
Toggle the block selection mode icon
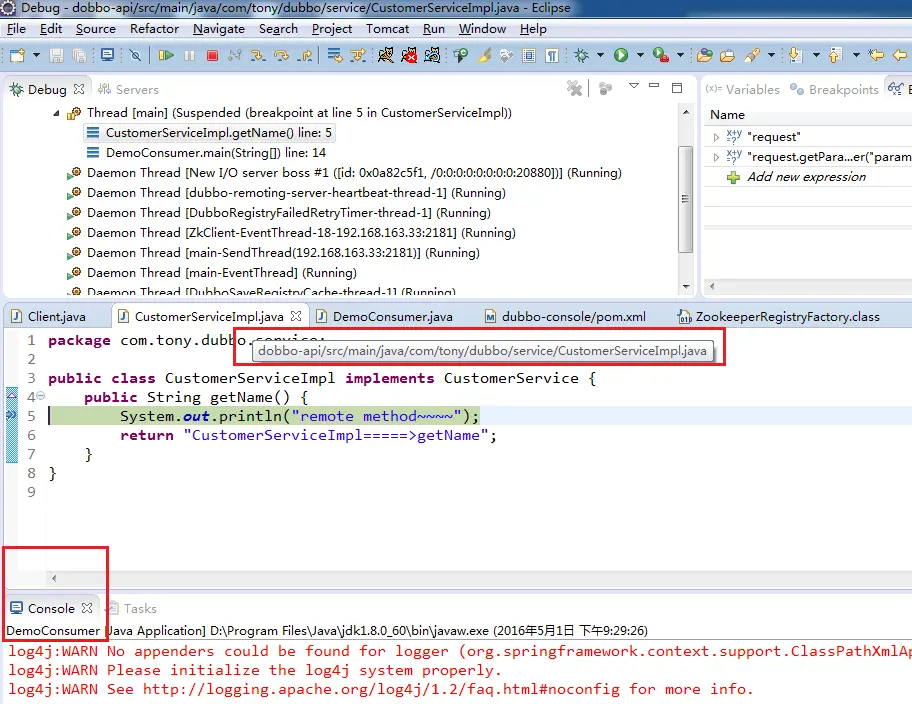coord(529,55)
